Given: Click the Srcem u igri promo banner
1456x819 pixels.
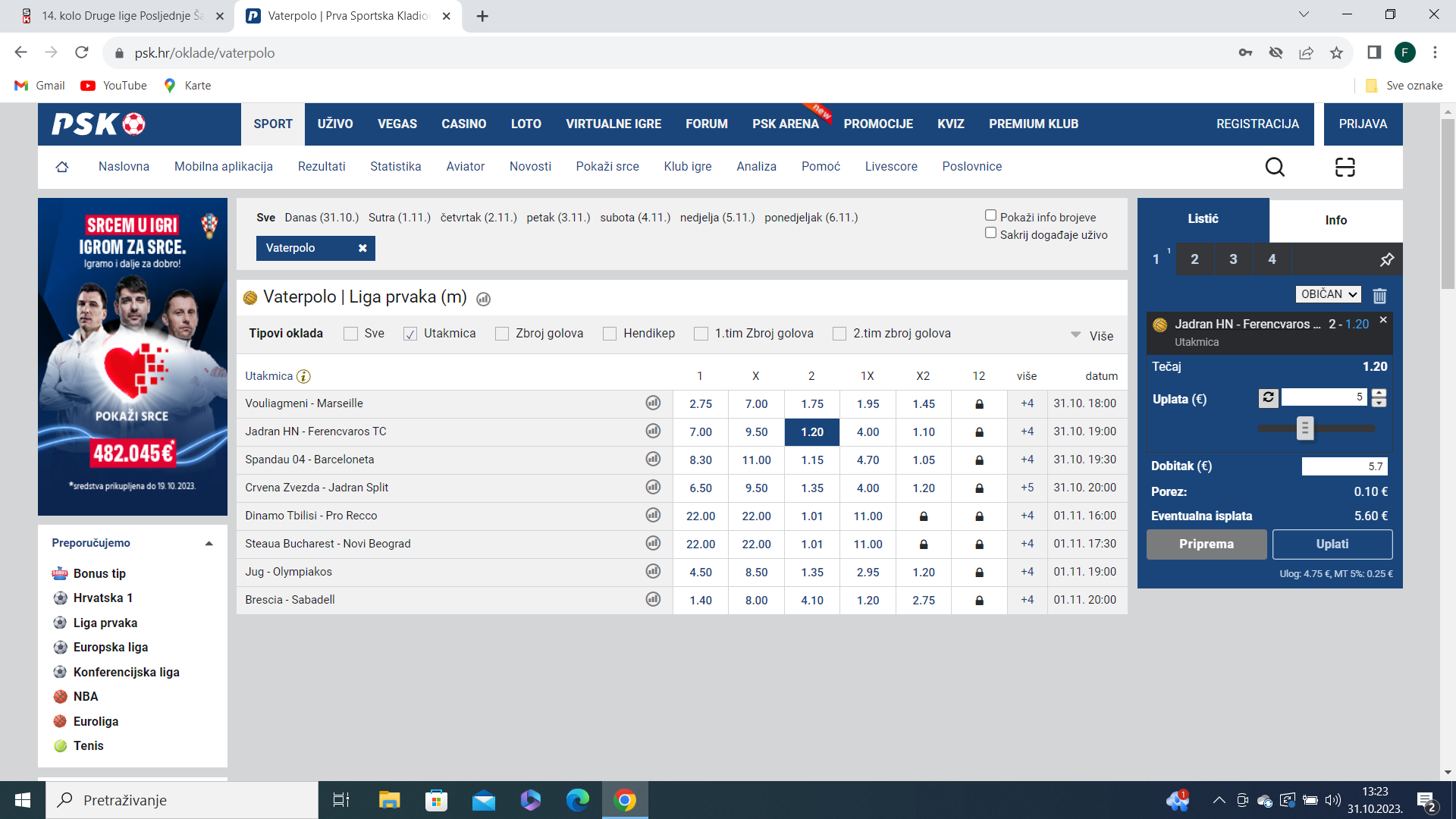Looking at the screenshot, I should coord(133,356).
